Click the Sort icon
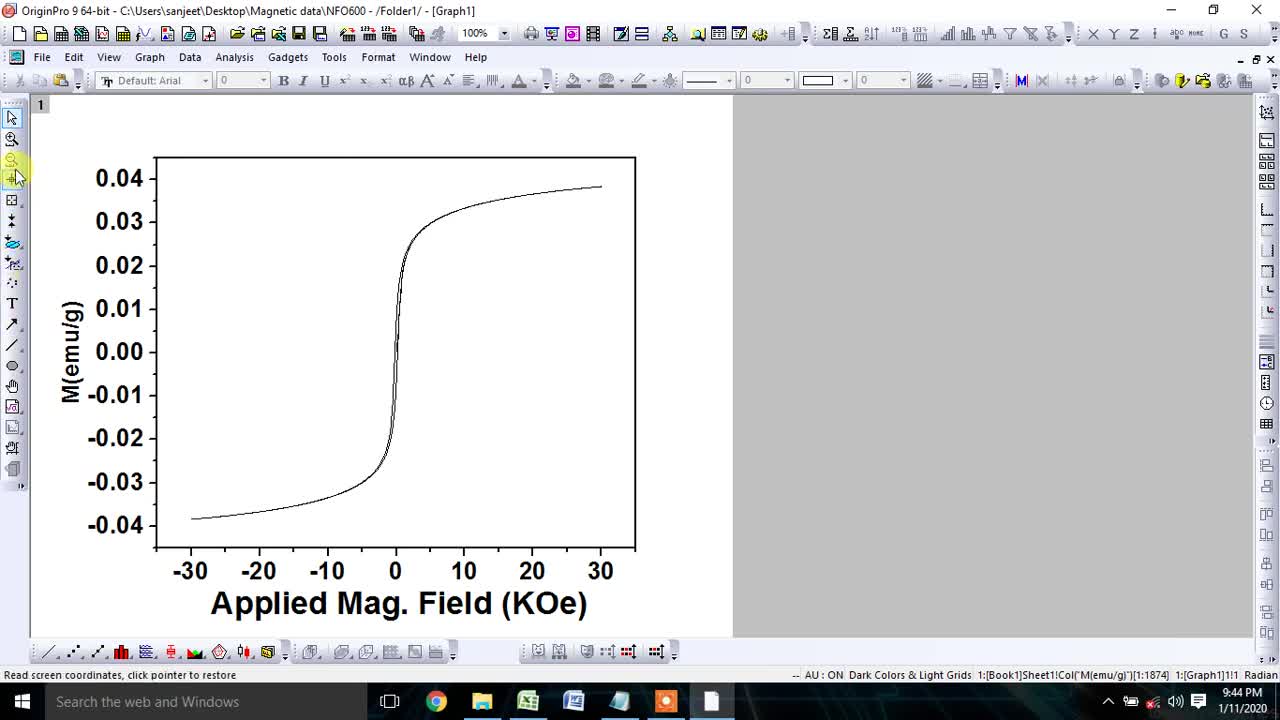1280x720 pixels. 871,34
